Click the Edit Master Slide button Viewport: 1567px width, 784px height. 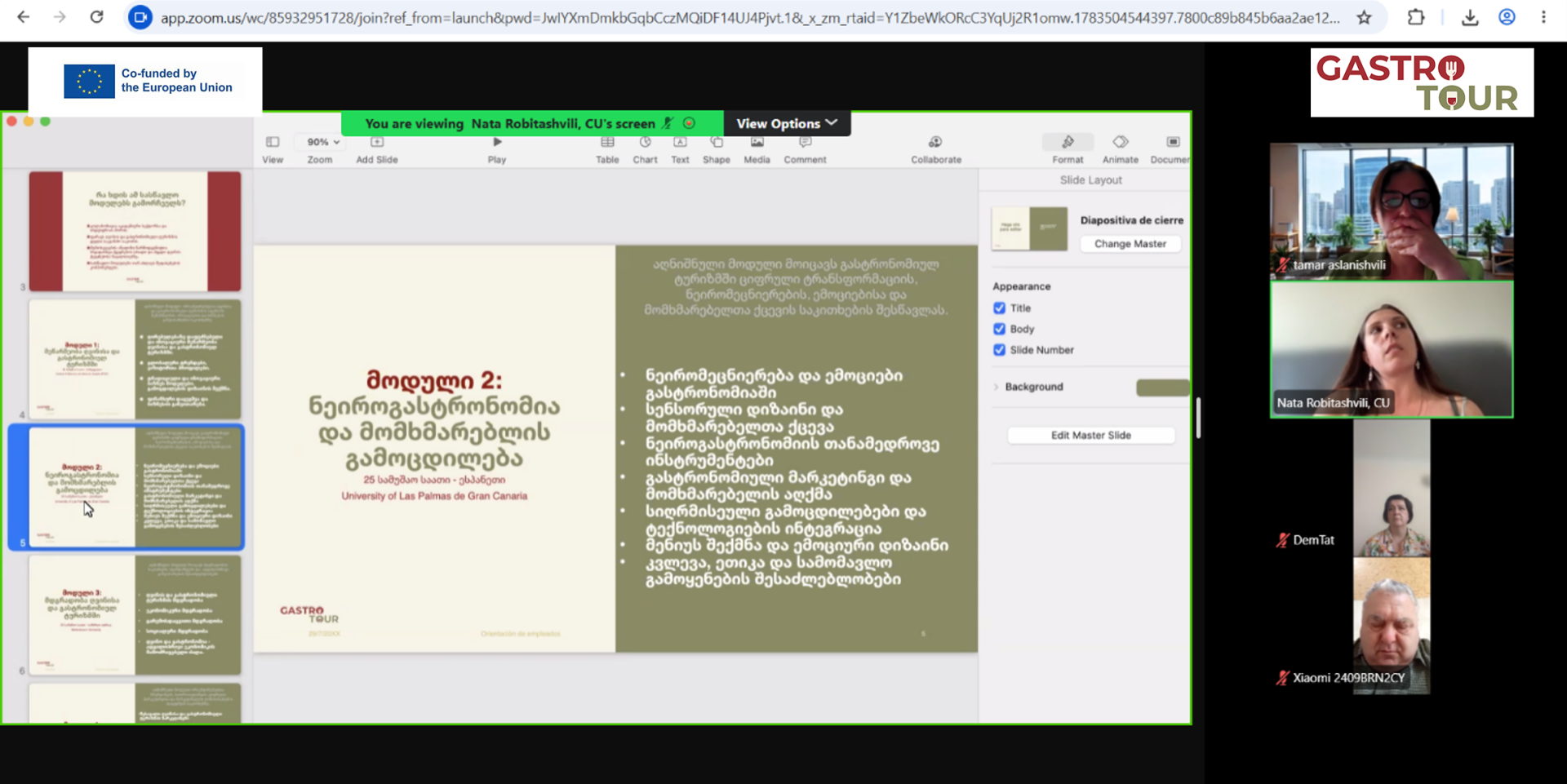(x=1091, y=436)
